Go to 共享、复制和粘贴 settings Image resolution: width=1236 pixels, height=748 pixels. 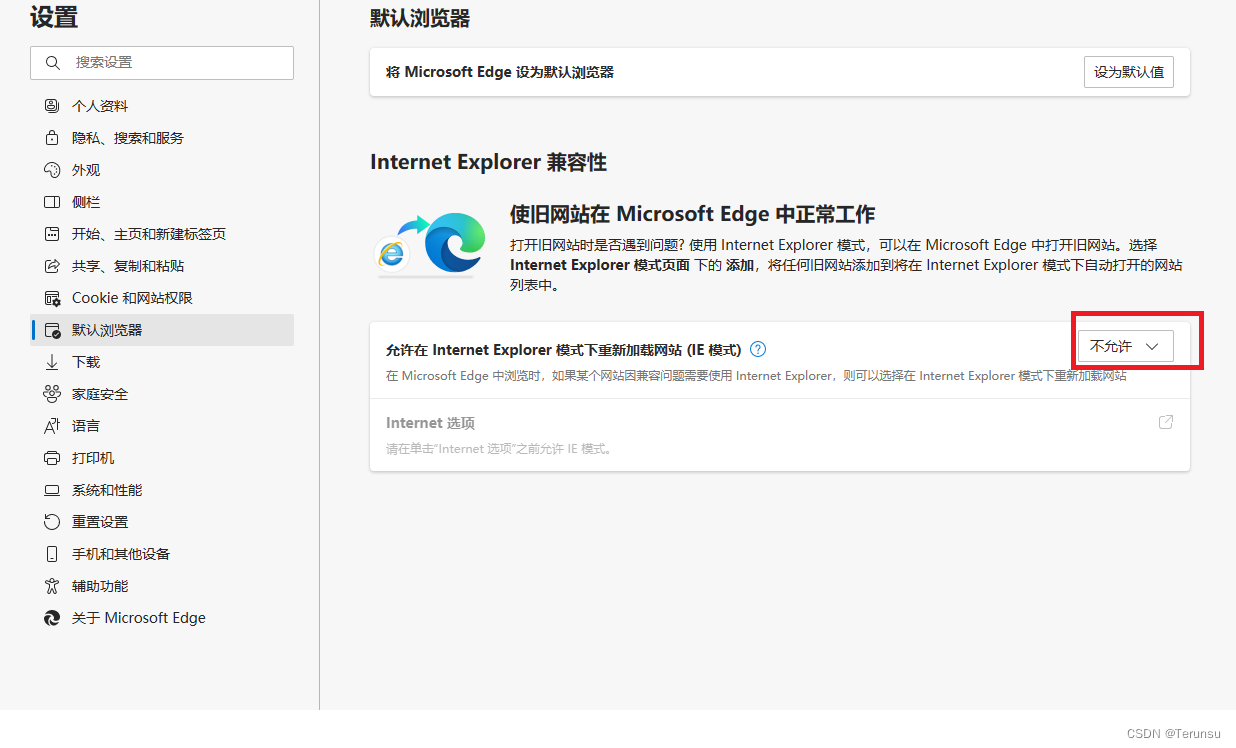(162, 266)
